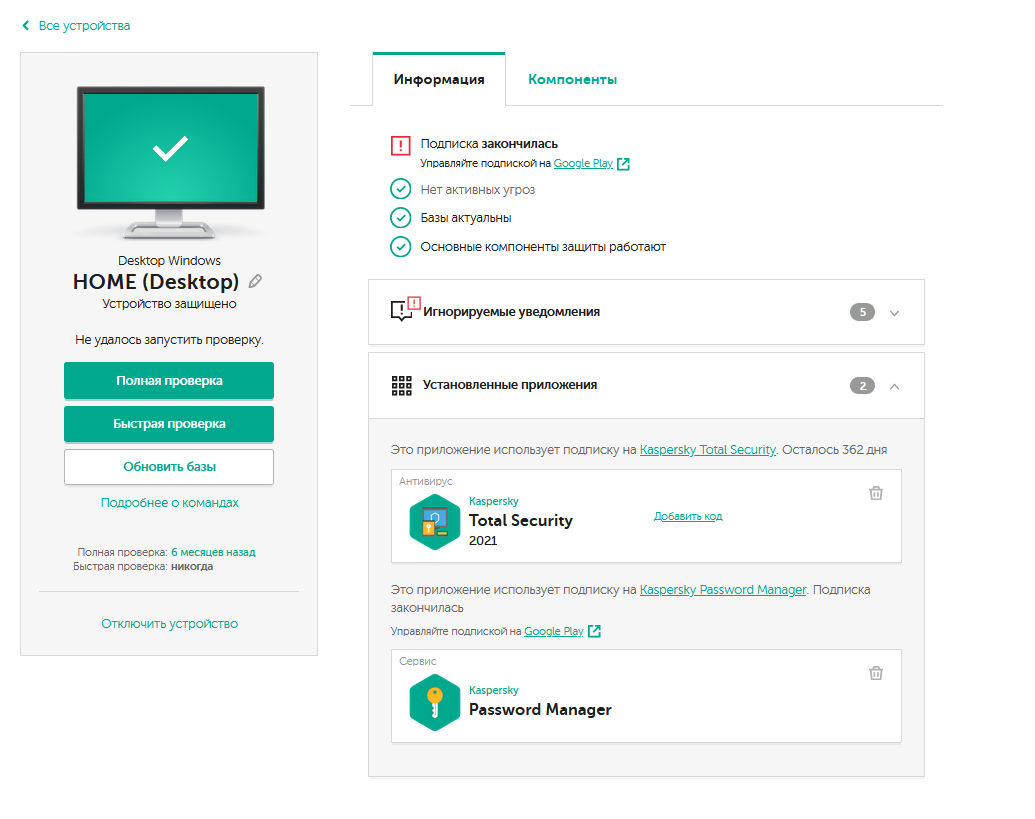This screenshot has width=1035, height=819.
Task: Switch to Информация tab
Action: pos(439,79)
